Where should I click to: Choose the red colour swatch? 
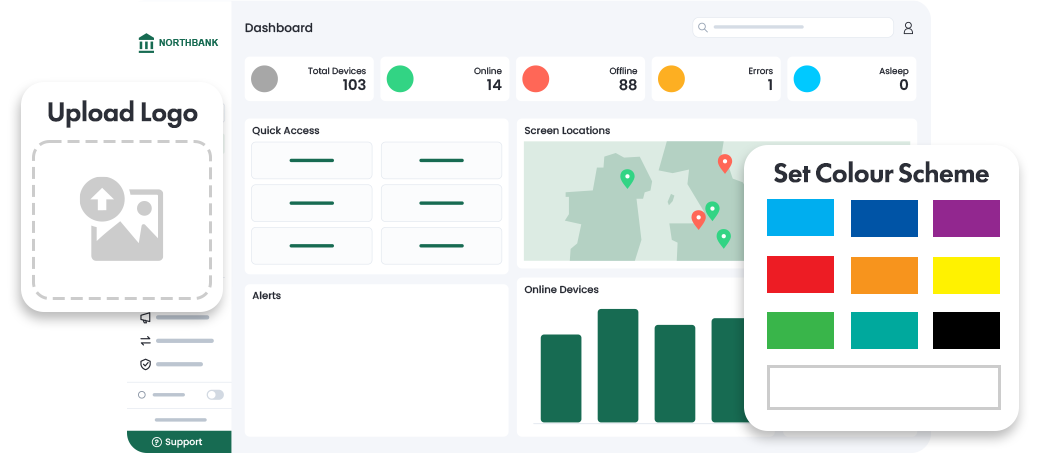tap(800, 275)
